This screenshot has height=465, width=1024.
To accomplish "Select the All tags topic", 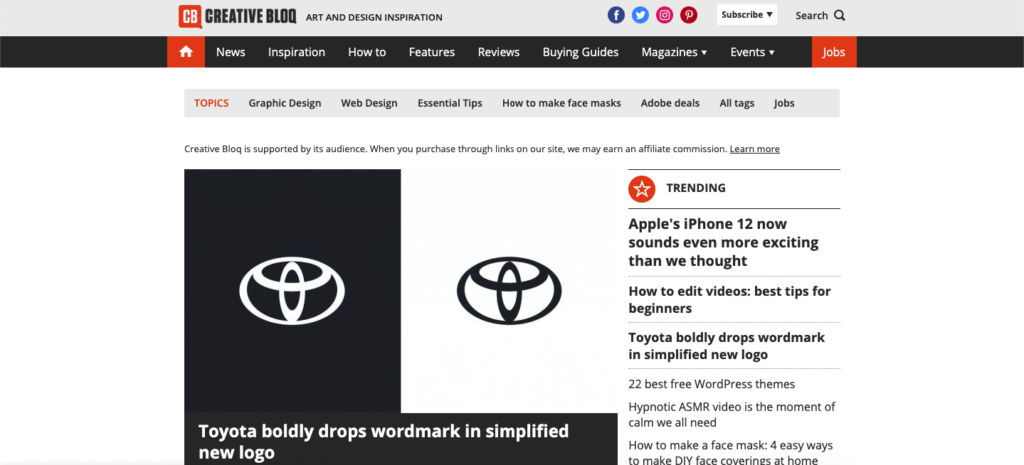I will click(737, 103).
